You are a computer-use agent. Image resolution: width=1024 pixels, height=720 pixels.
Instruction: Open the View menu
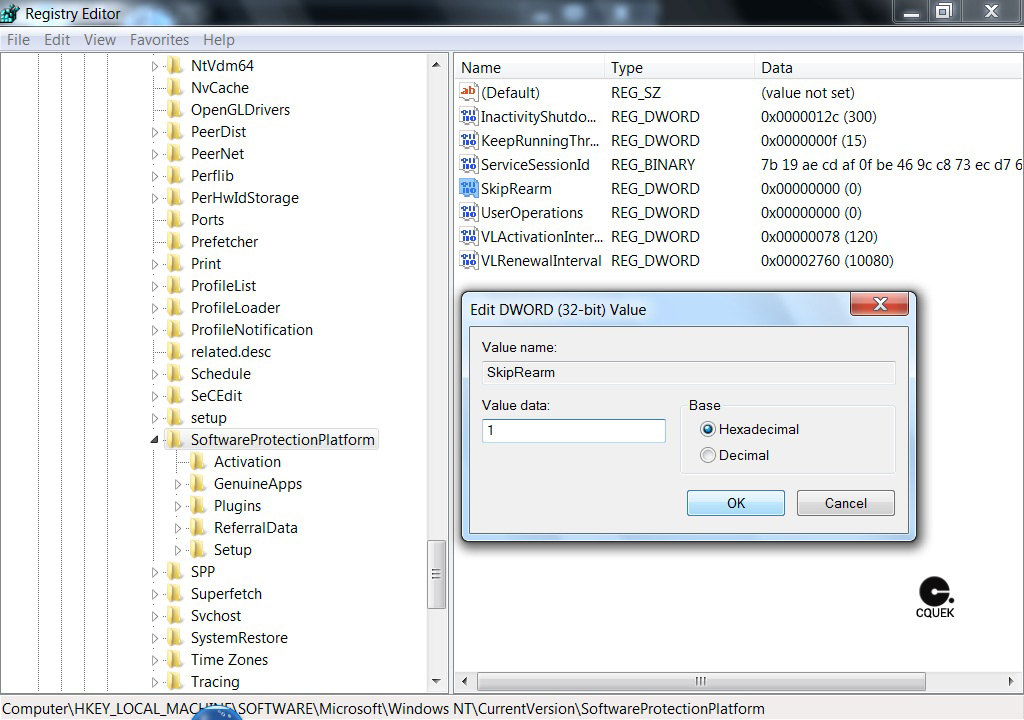click(100, 40)
